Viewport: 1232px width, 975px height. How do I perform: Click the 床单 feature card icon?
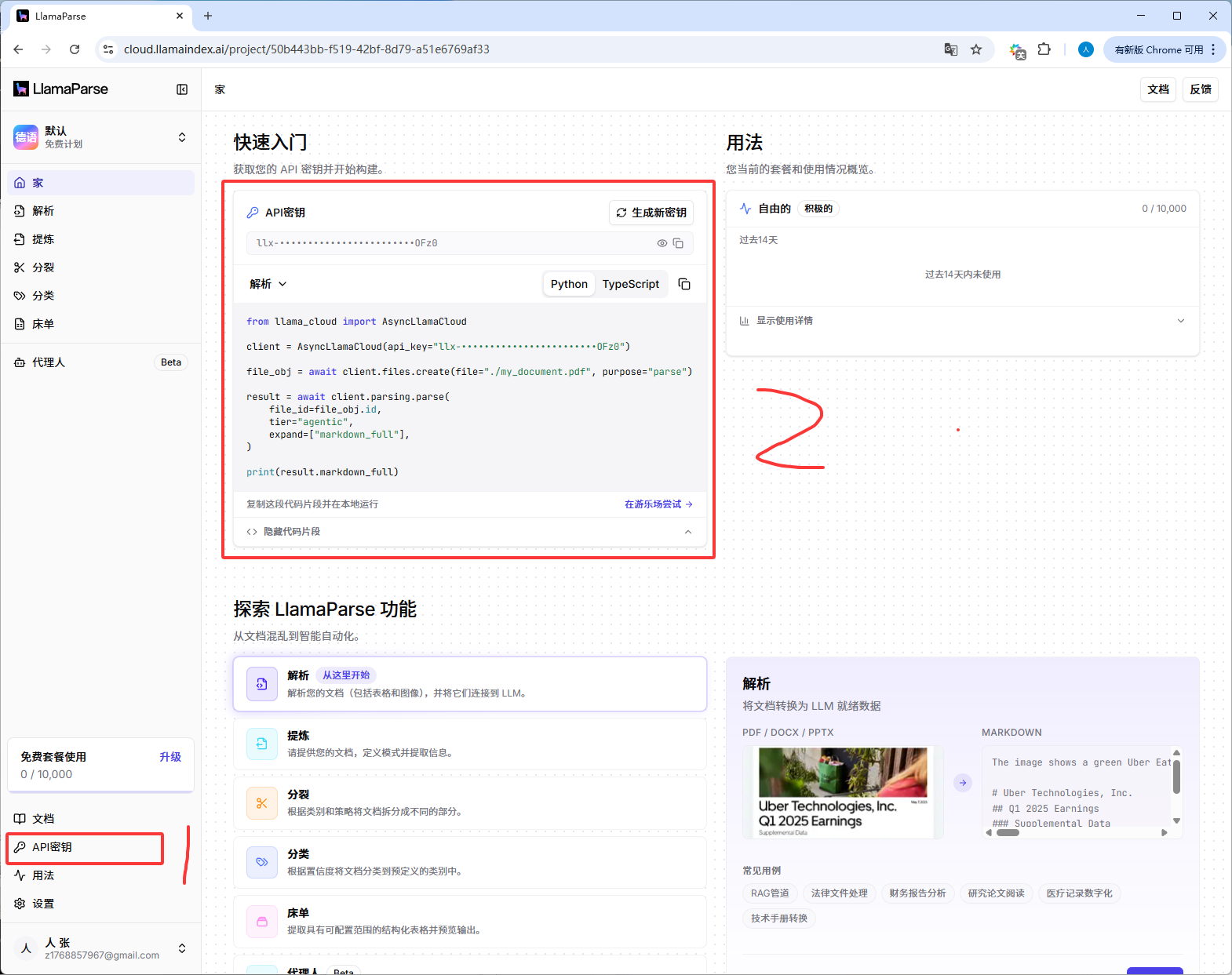pos(262,922)
